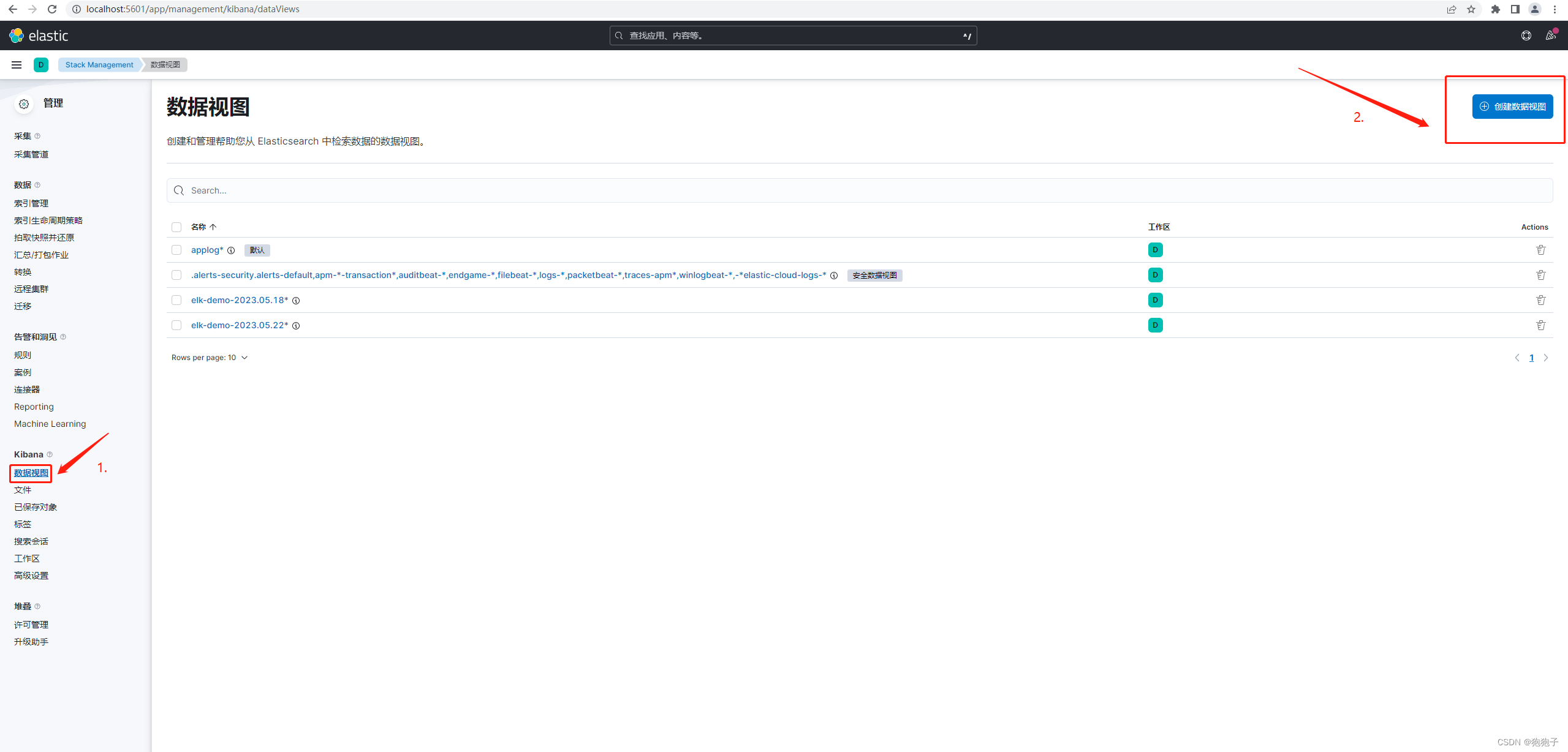Check the select-all checkbox in table header
Viewport: 1568px width, 752px height.
coord(176,227)
